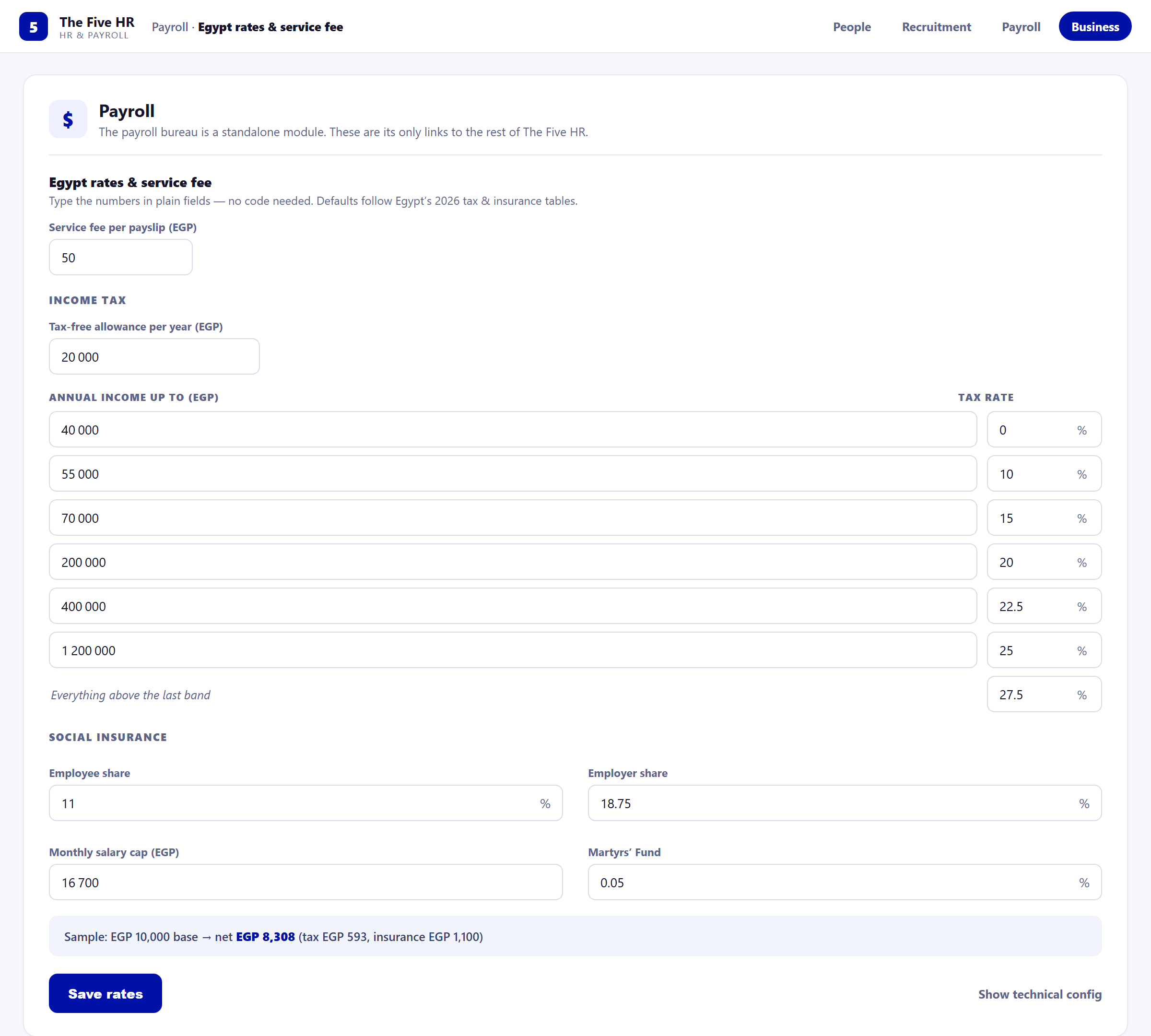Open the People menu
1151x1036 pixels.
pos(852,27)
